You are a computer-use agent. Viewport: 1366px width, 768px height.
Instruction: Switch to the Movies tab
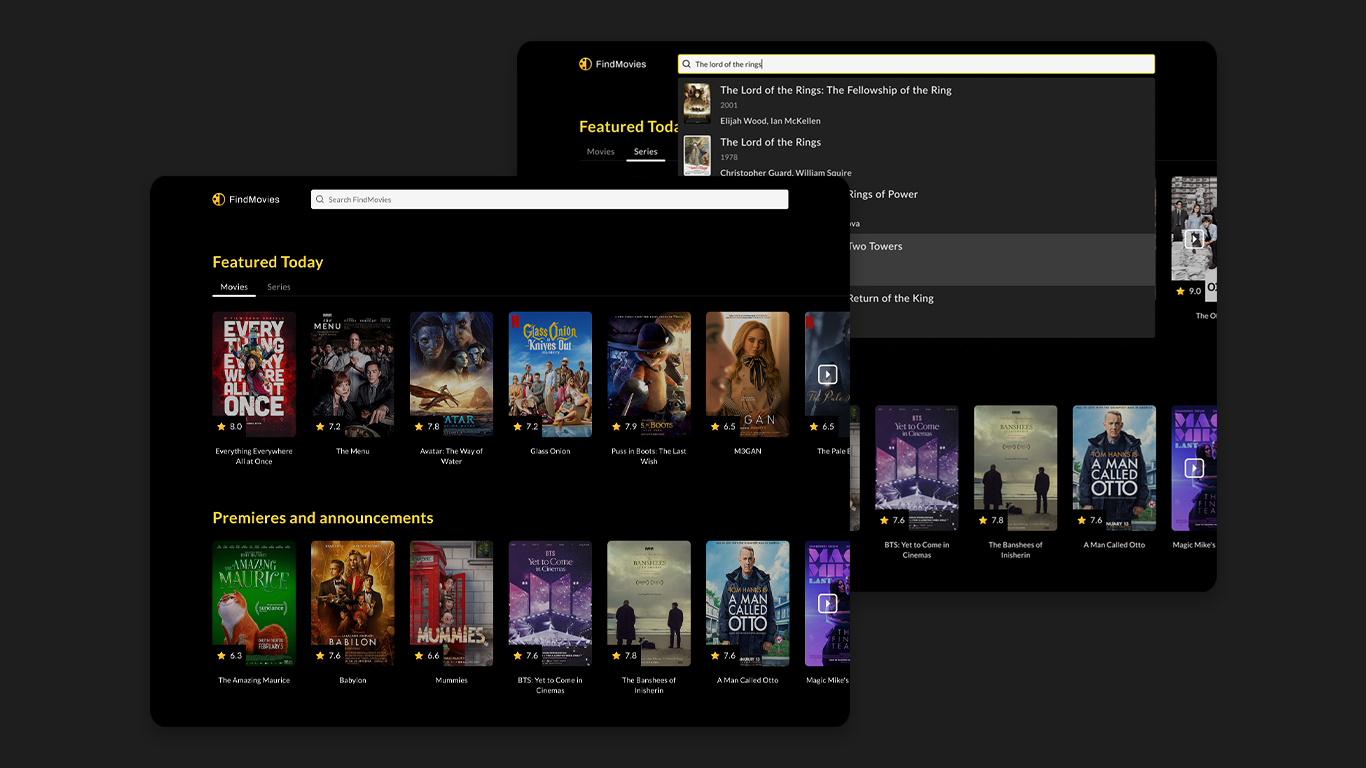(233, 287)
